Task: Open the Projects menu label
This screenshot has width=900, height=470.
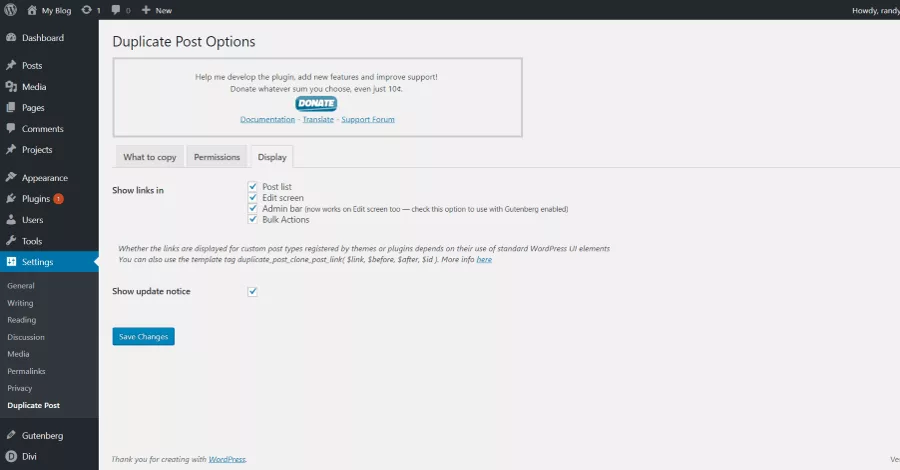Action: point(37,149)
